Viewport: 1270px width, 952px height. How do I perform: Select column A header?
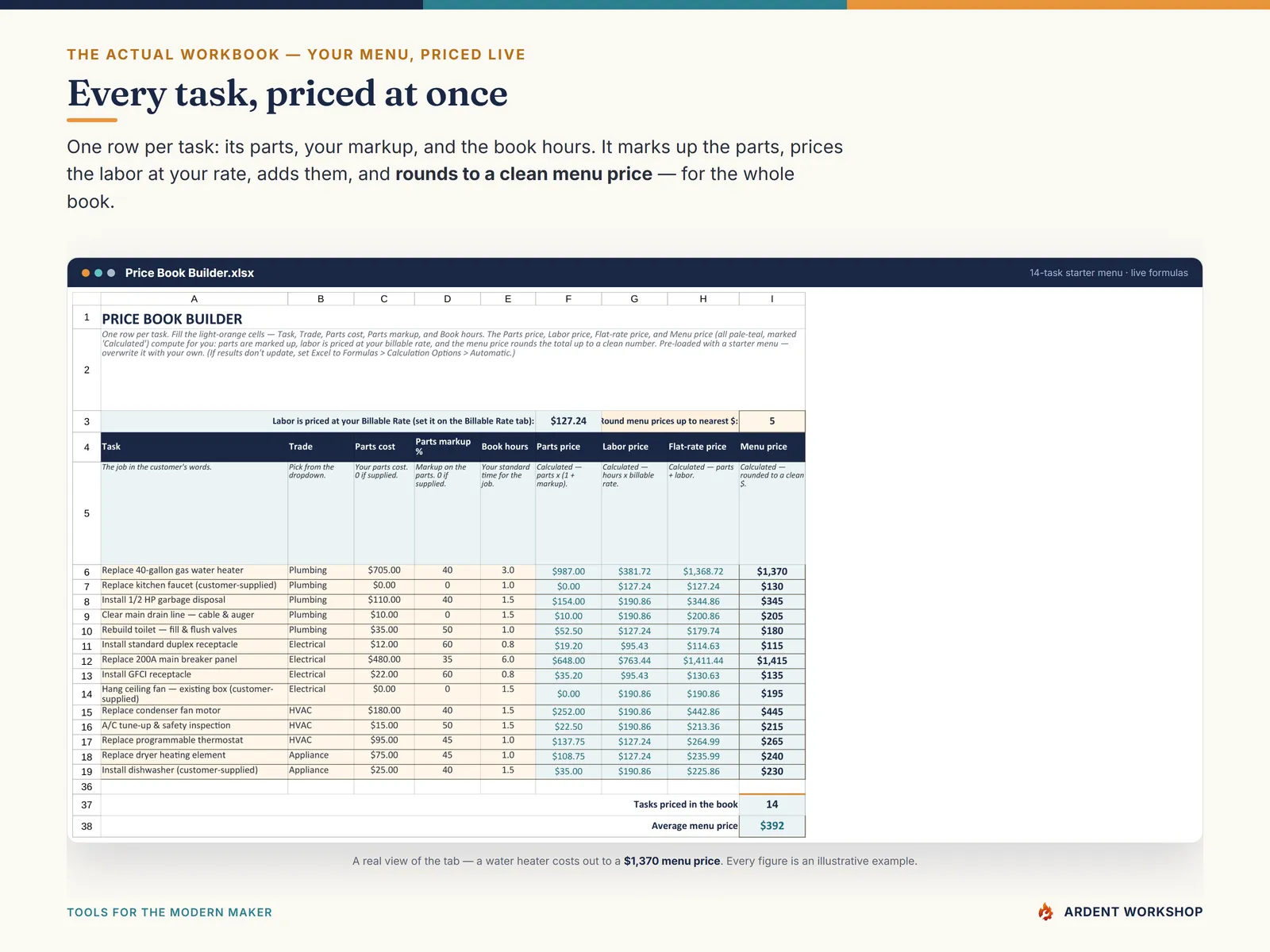point(194,299)
